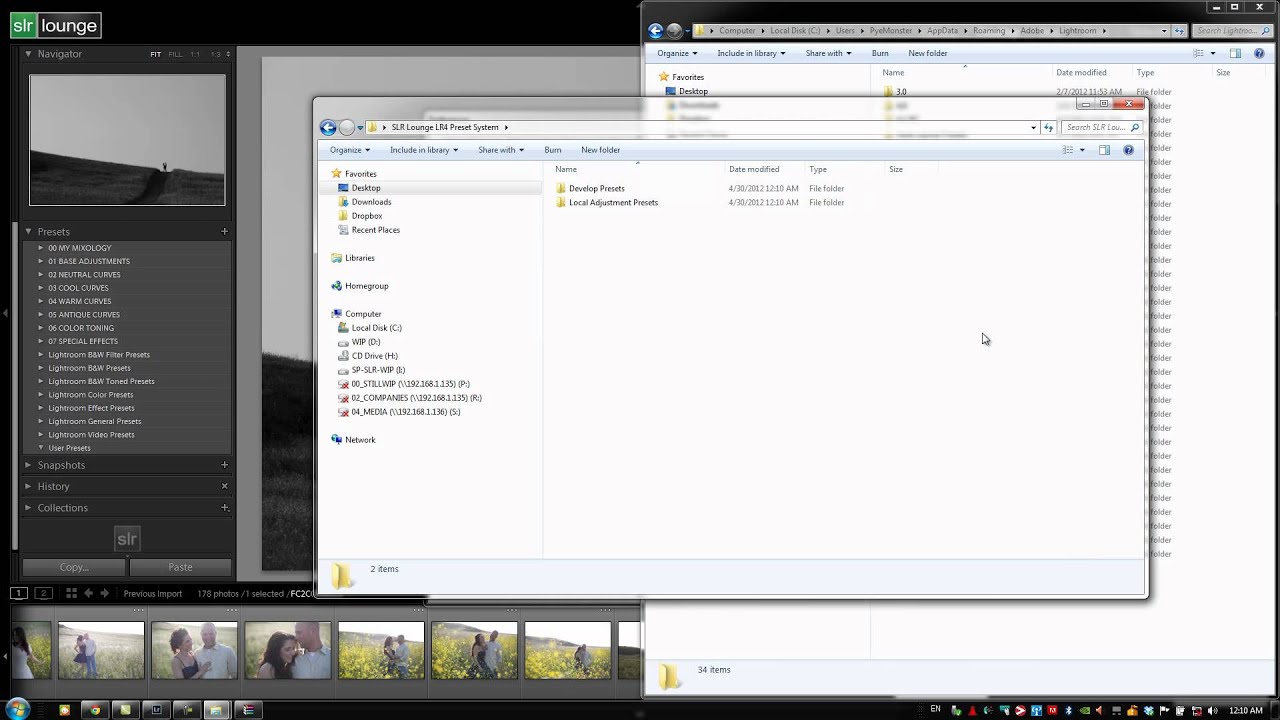This screenshot has height=720, width=1280.
Task: Open Share with menu in front window
Action: pos(501,150)
